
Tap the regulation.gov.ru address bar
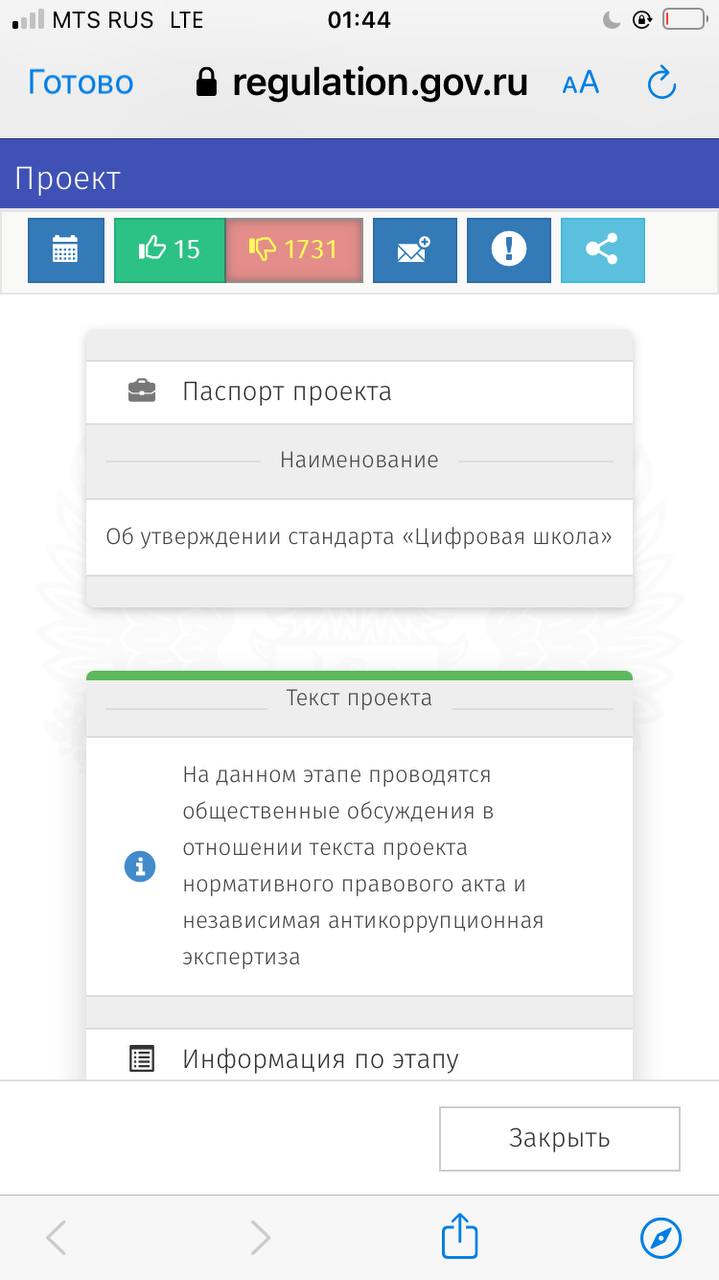point(362,82)
